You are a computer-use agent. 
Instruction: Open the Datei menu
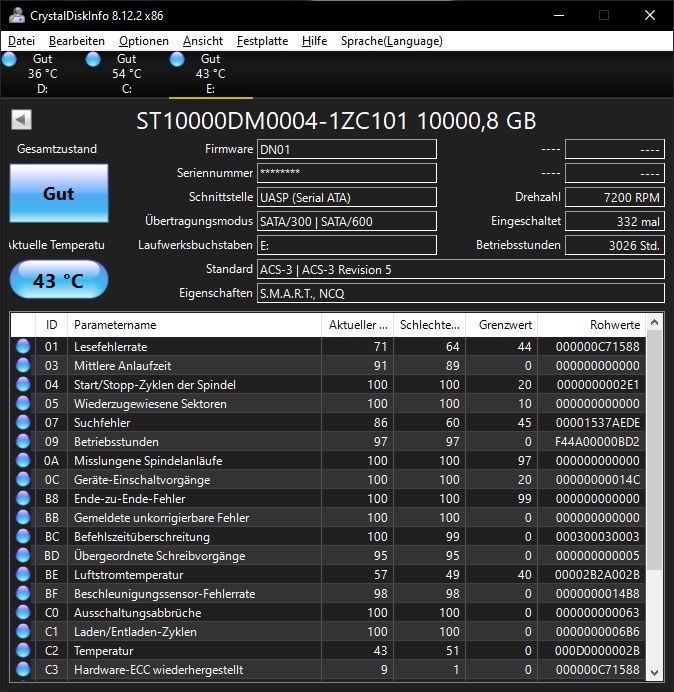click(21, 41)
